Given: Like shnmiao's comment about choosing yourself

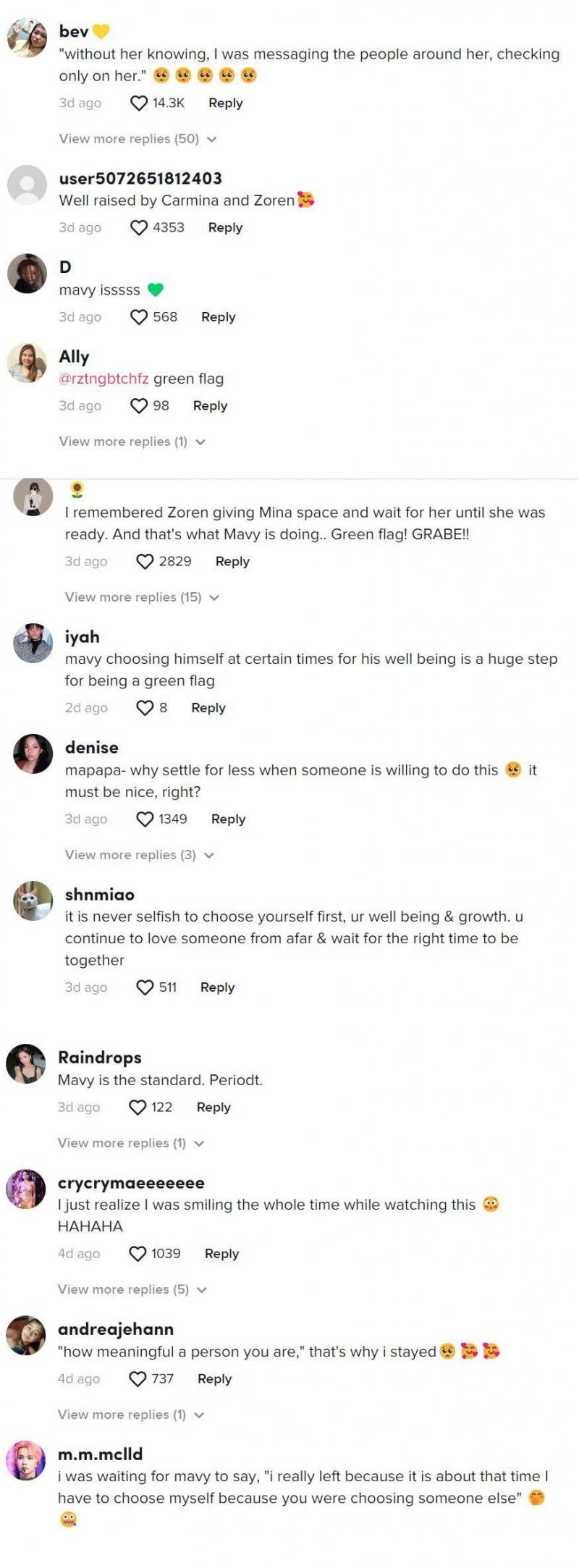Looking at the screenshot, I should coord(145,987).
